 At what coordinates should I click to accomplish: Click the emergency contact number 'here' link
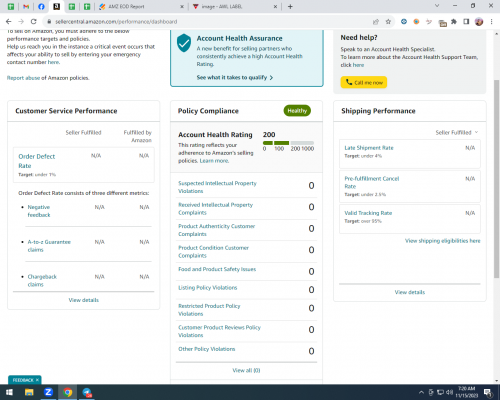point(53,62)
